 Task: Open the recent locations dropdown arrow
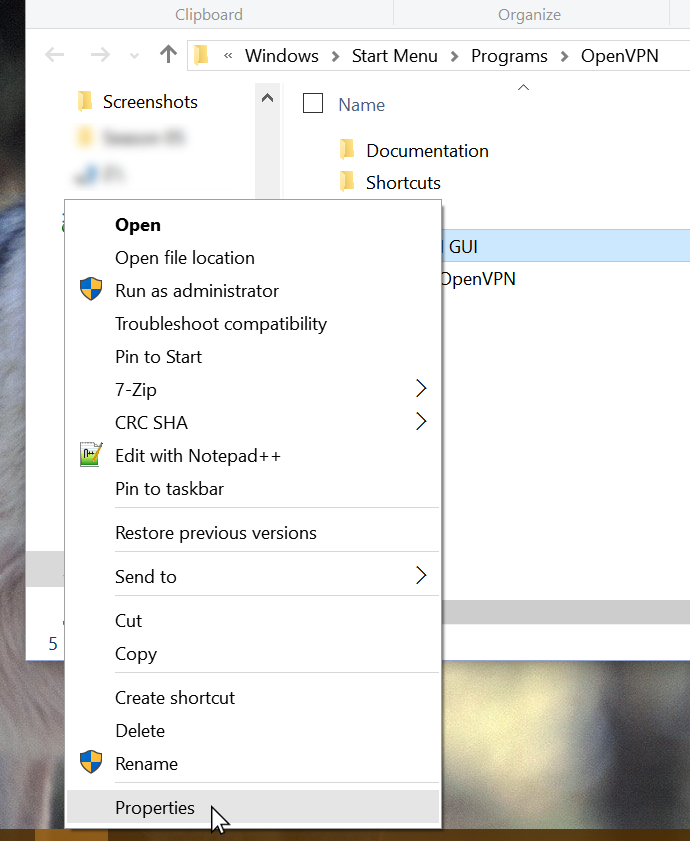(135, 56)
